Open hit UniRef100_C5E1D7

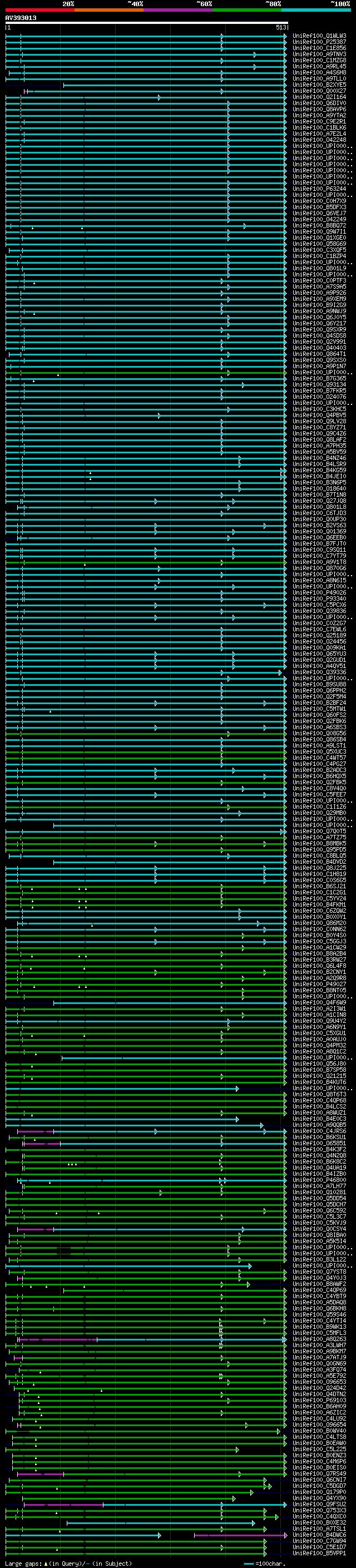319,1547
